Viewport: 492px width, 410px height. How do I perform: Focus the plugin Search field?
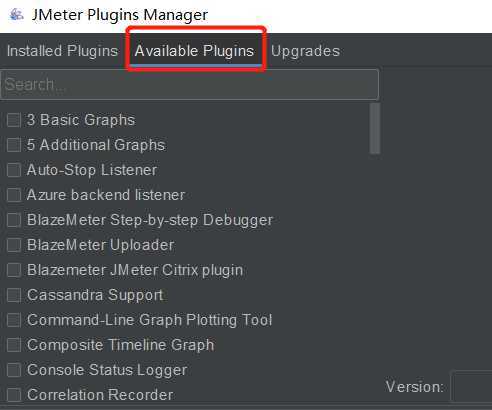pos(190,84)
